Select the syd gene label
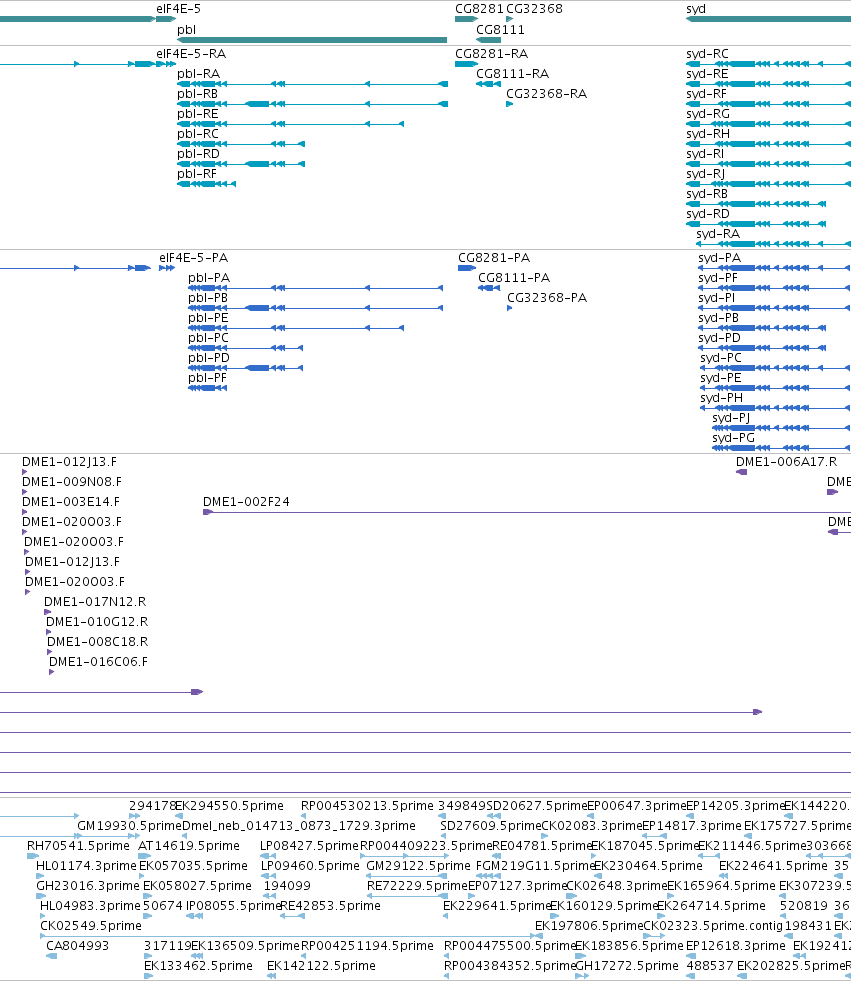The height and width of the screenshot is (981, 851). click(696, 9)
